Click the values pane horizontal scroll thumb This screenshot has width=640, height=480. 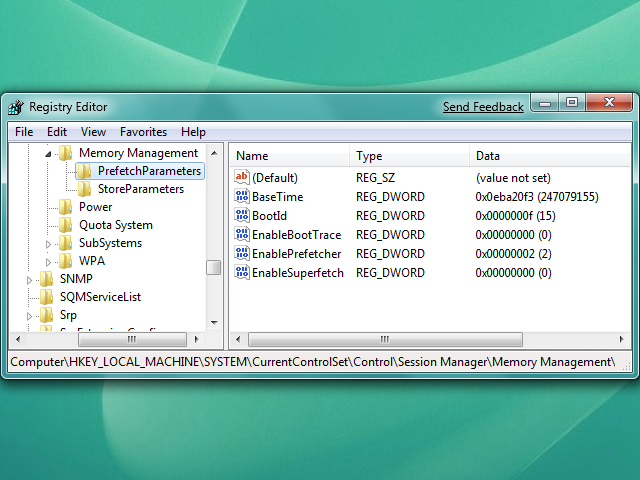coord(385,339)
